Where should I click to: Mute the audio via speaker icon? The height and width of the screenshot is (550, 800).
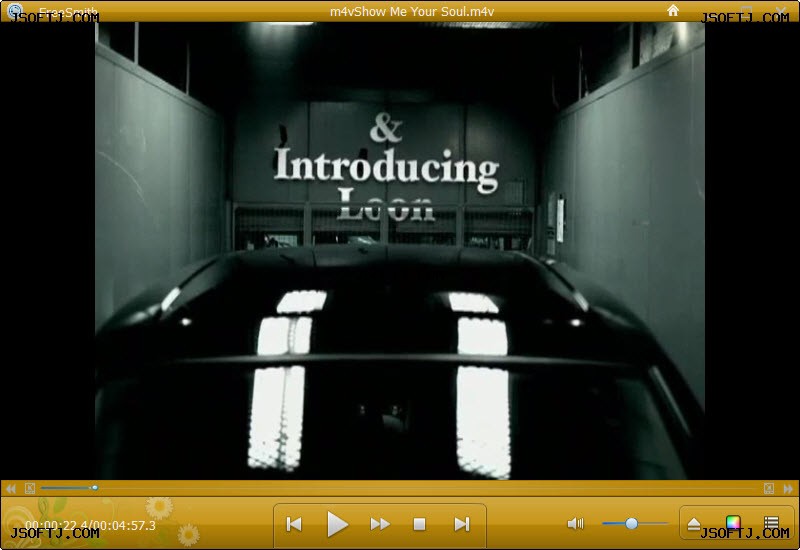(x=576, y=523)
